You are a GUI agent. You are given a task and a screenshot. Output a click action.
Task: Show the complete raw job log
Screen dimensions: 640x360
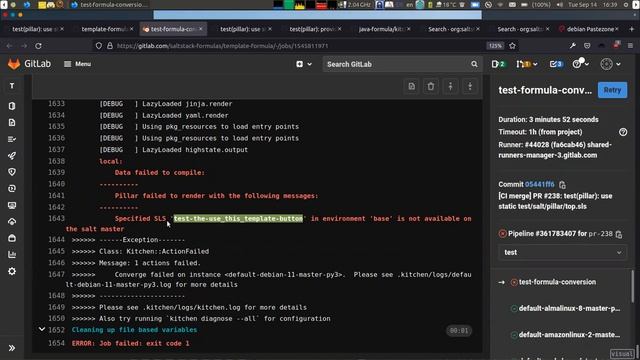[x=411, y=86]
